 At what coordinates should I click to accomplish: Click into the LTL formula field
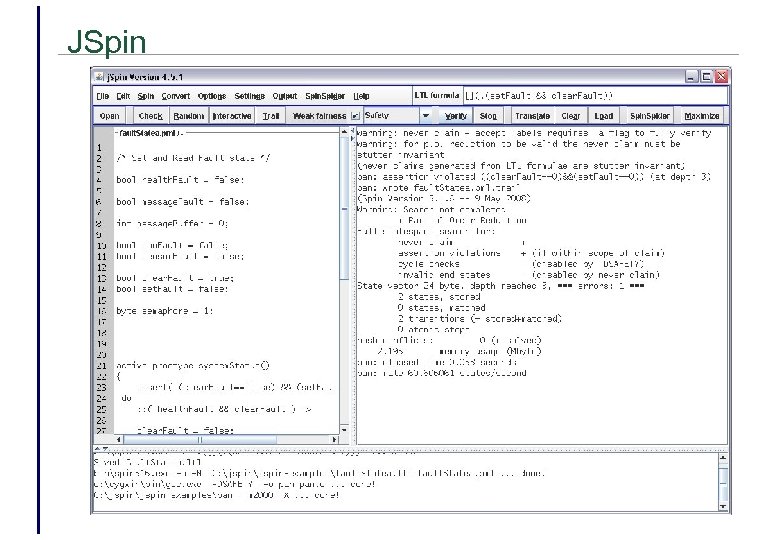[595, 95]
